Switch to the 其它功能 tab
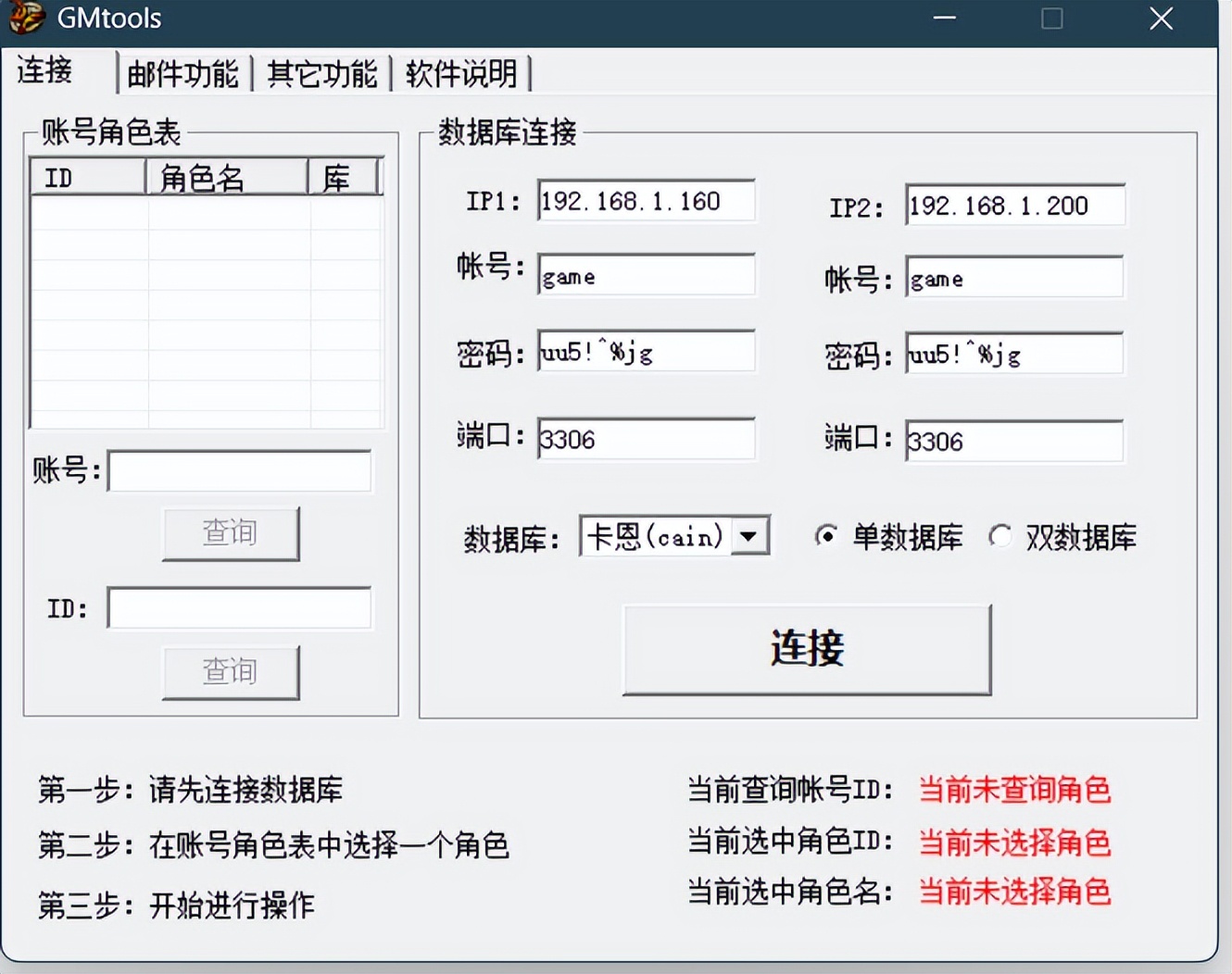This screenshot has height=974, width=1232. 321,71
